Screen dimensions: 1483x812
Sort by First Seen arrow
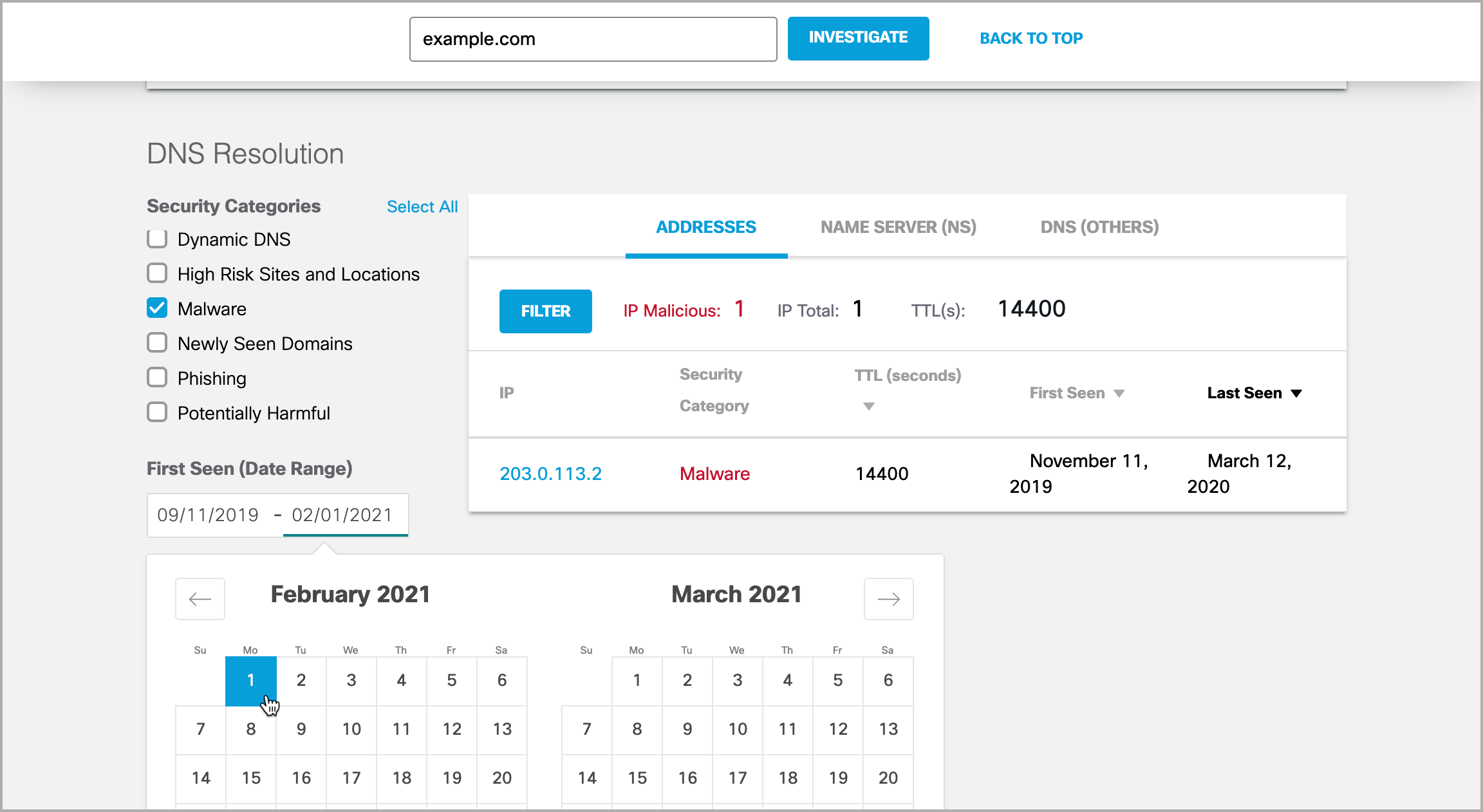(1119, 393)
